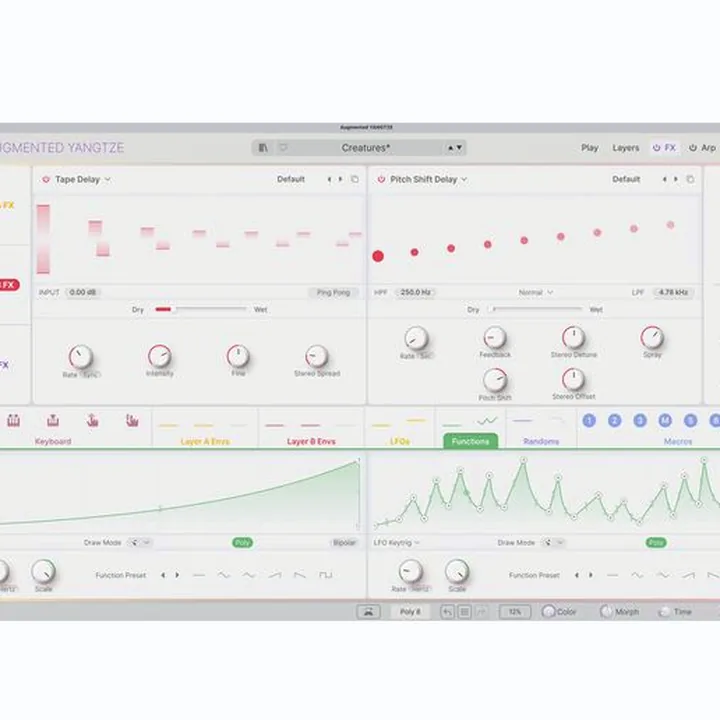Choose sine preset in right function
The height and width of the screenshot is (720, 720).
[x=637, y=575]
